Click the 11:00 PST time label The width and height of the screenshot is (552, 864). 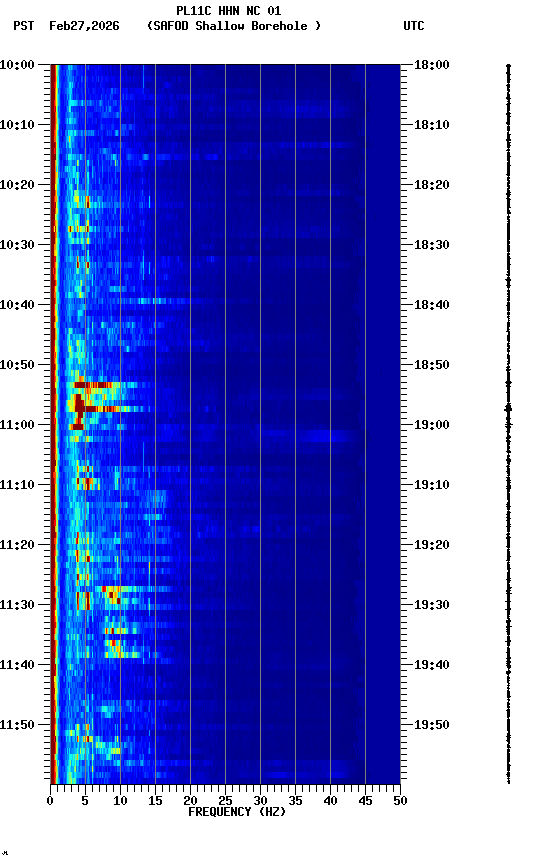(x=17, y=425)
